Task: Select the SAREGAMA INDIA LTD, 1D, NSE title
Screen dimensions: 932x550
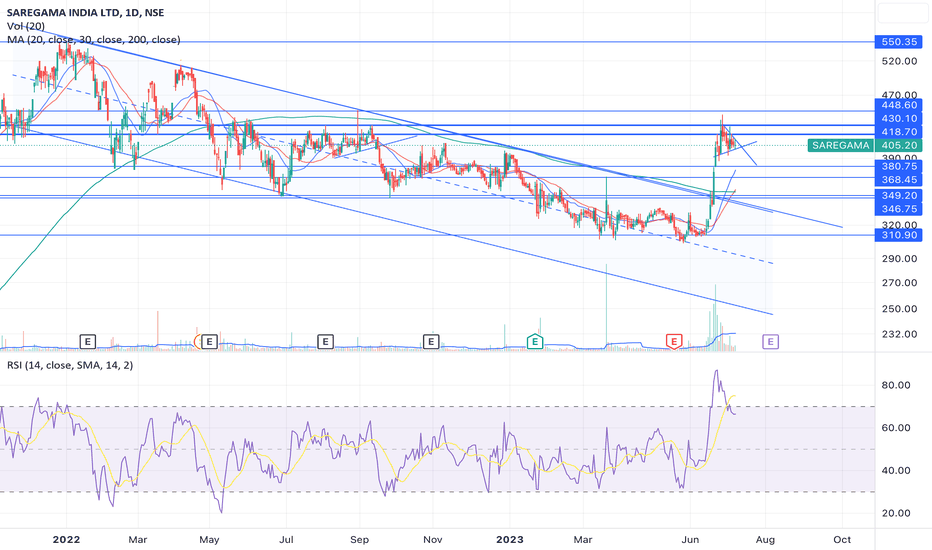Action: click(86, 12)
